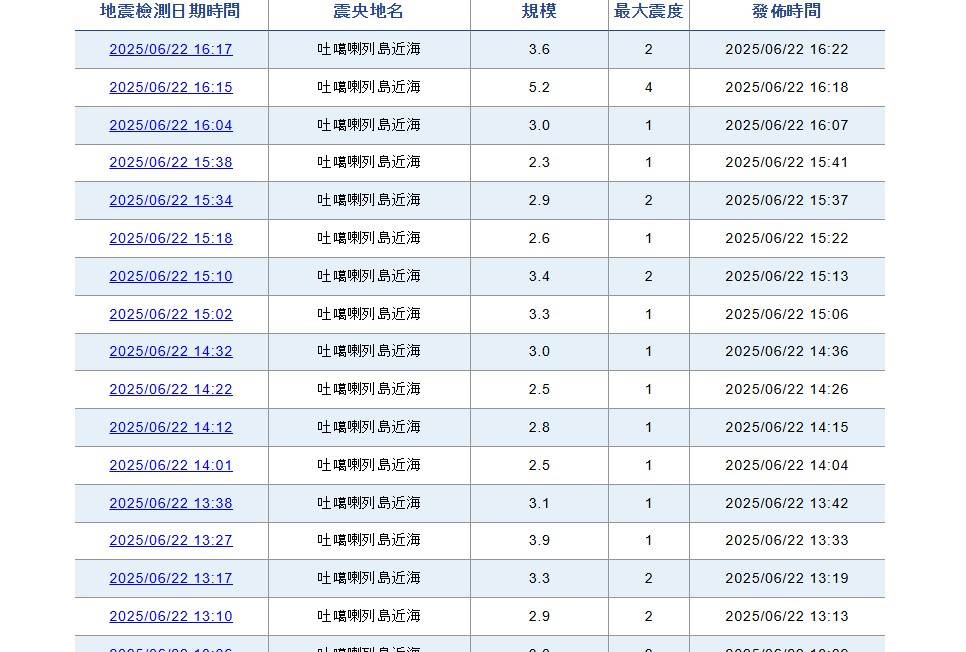Open the 2025/06/22 14:12 earthquake report

pyautogui.click(x=171, y=428)
